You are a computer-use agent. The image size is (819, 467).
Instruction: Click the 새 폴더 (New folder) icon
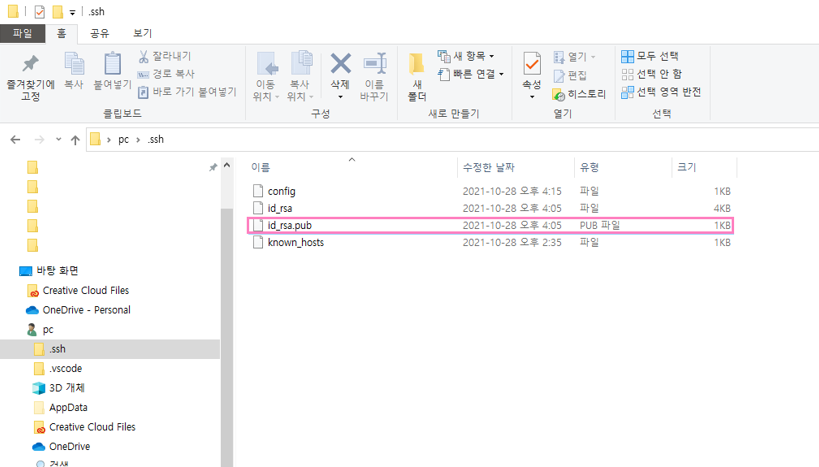coord(417,76)
